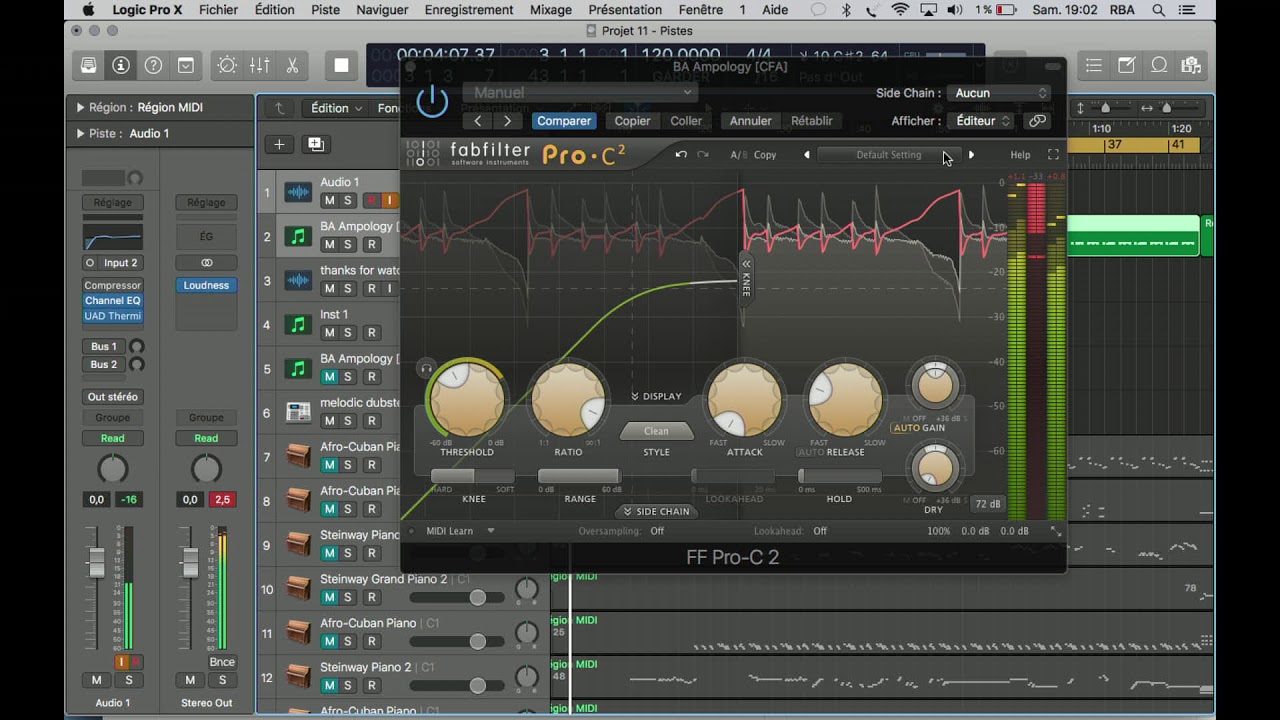Screen dimensions: 1280x720
Task: Click A/B toggle in Pro-C 2
Action: [738, 155]
